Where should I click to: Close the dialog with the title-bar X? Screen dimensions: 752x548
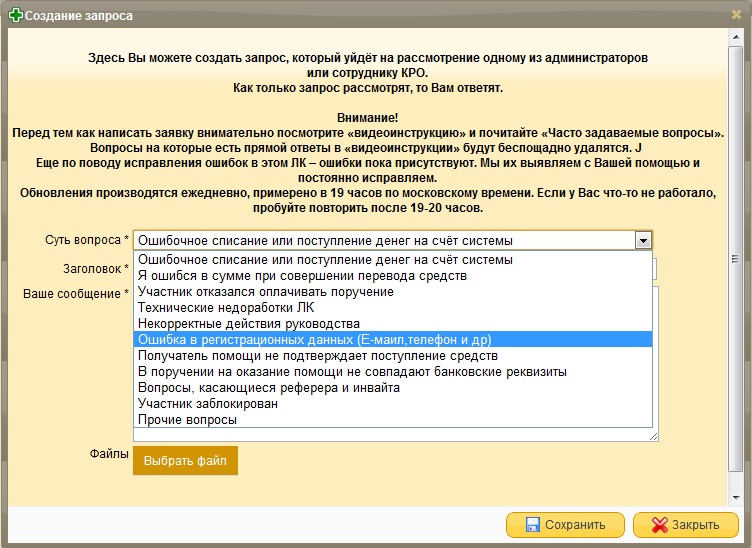point(736,15)
